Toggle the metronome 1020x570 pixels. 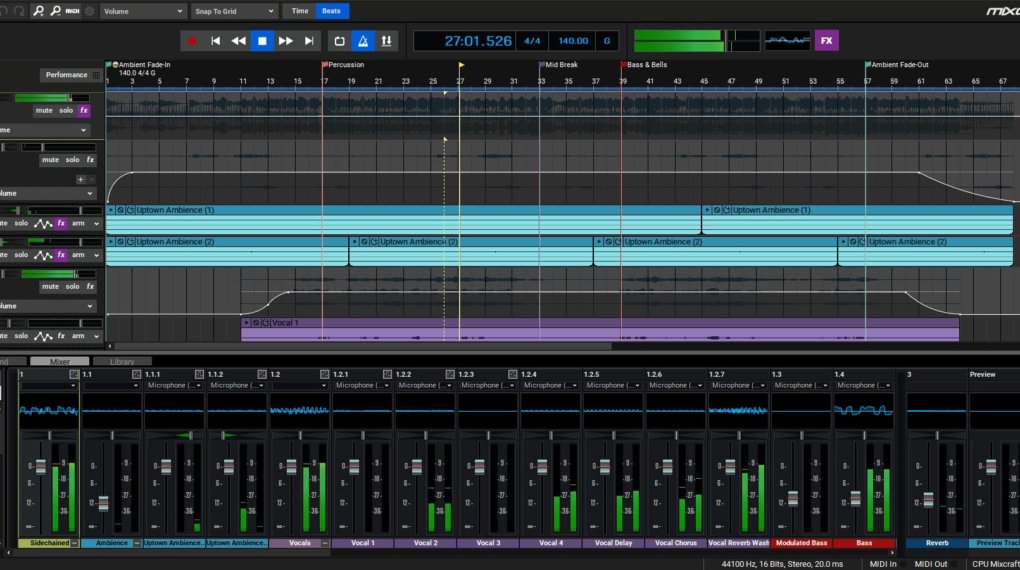point(363,41)
